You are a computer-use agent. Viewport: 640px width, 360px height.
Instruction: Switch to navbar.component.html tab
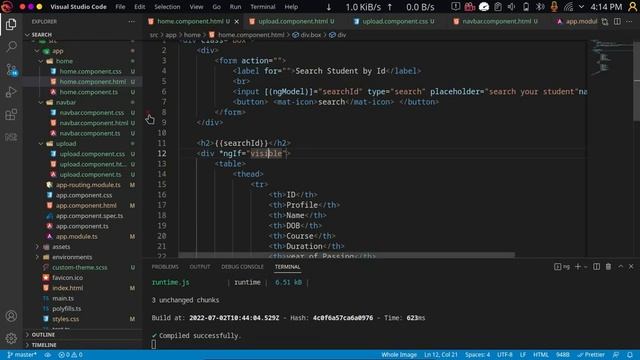click(x=496, y=21)
